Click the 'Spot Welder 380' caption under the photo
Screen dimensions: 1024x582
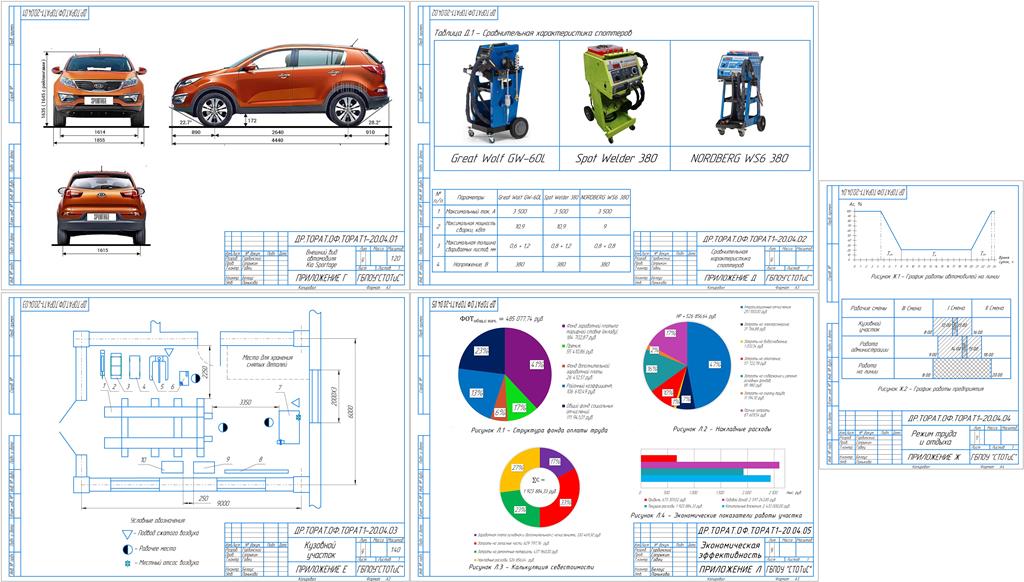(615, 159)
